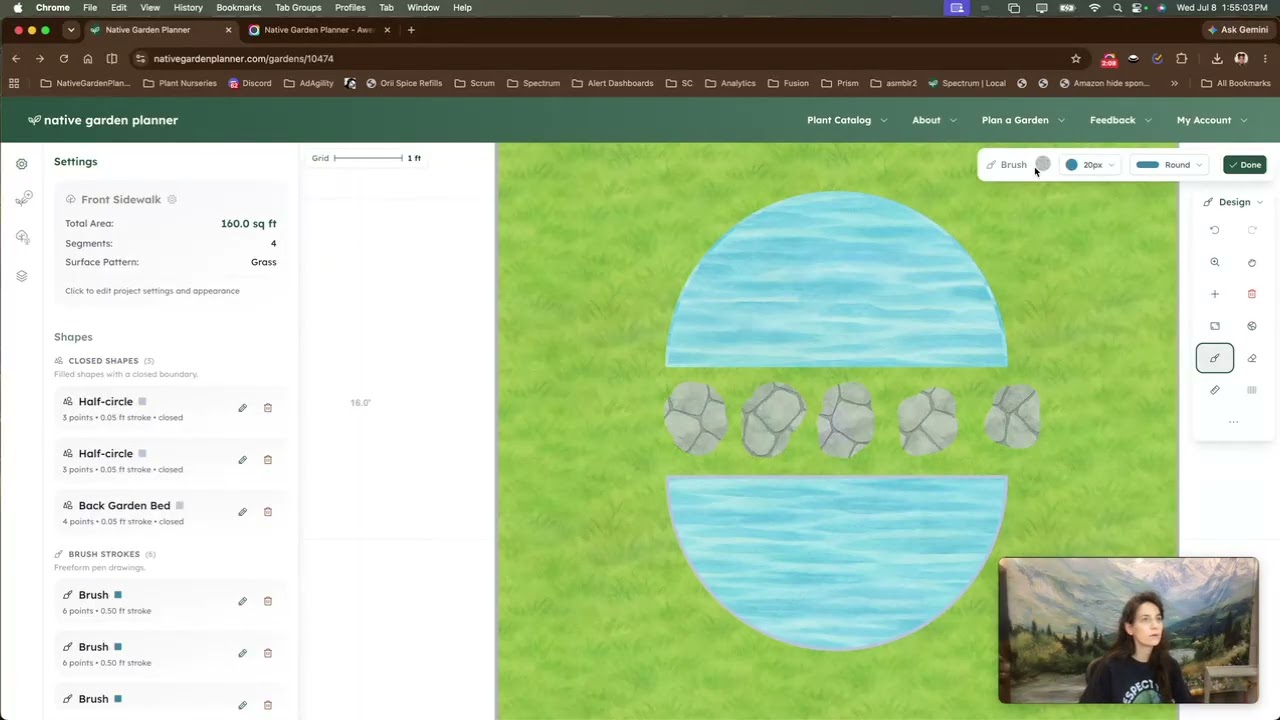Open the Plant Nurseries bookmark folder
Screen dimensions: 1280x720
[180, 83]
